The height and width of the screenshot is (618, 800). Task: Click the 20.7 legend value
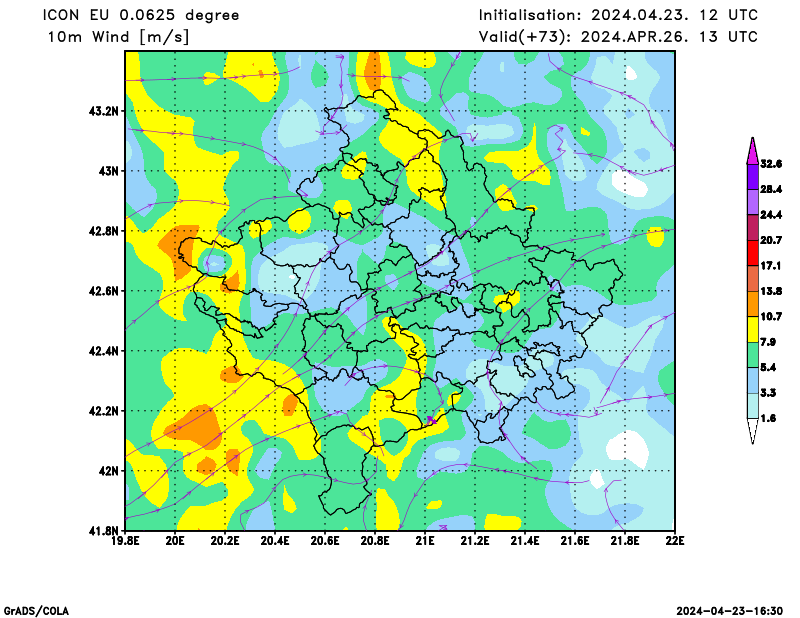[771, 240]
